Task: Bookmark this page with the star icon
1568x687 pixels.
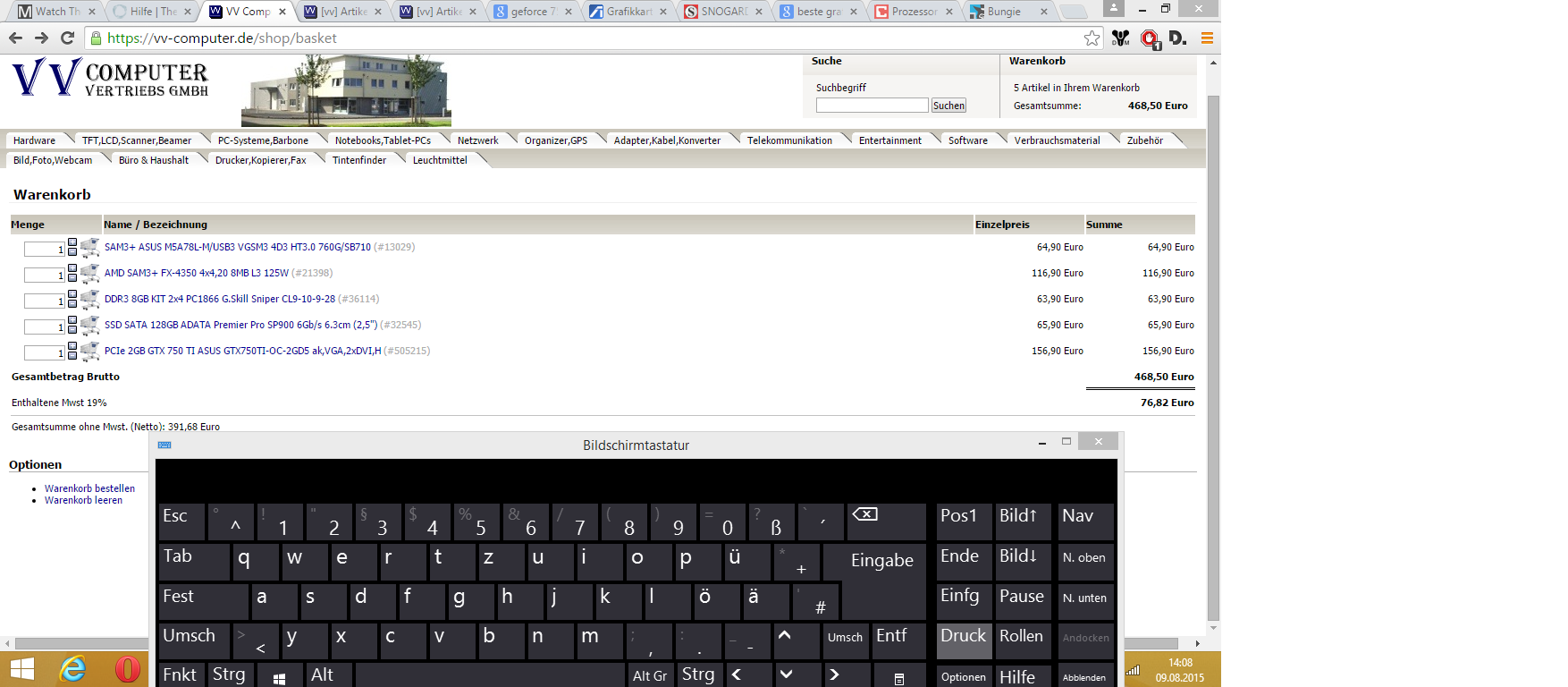Action: coord(1092,38)
